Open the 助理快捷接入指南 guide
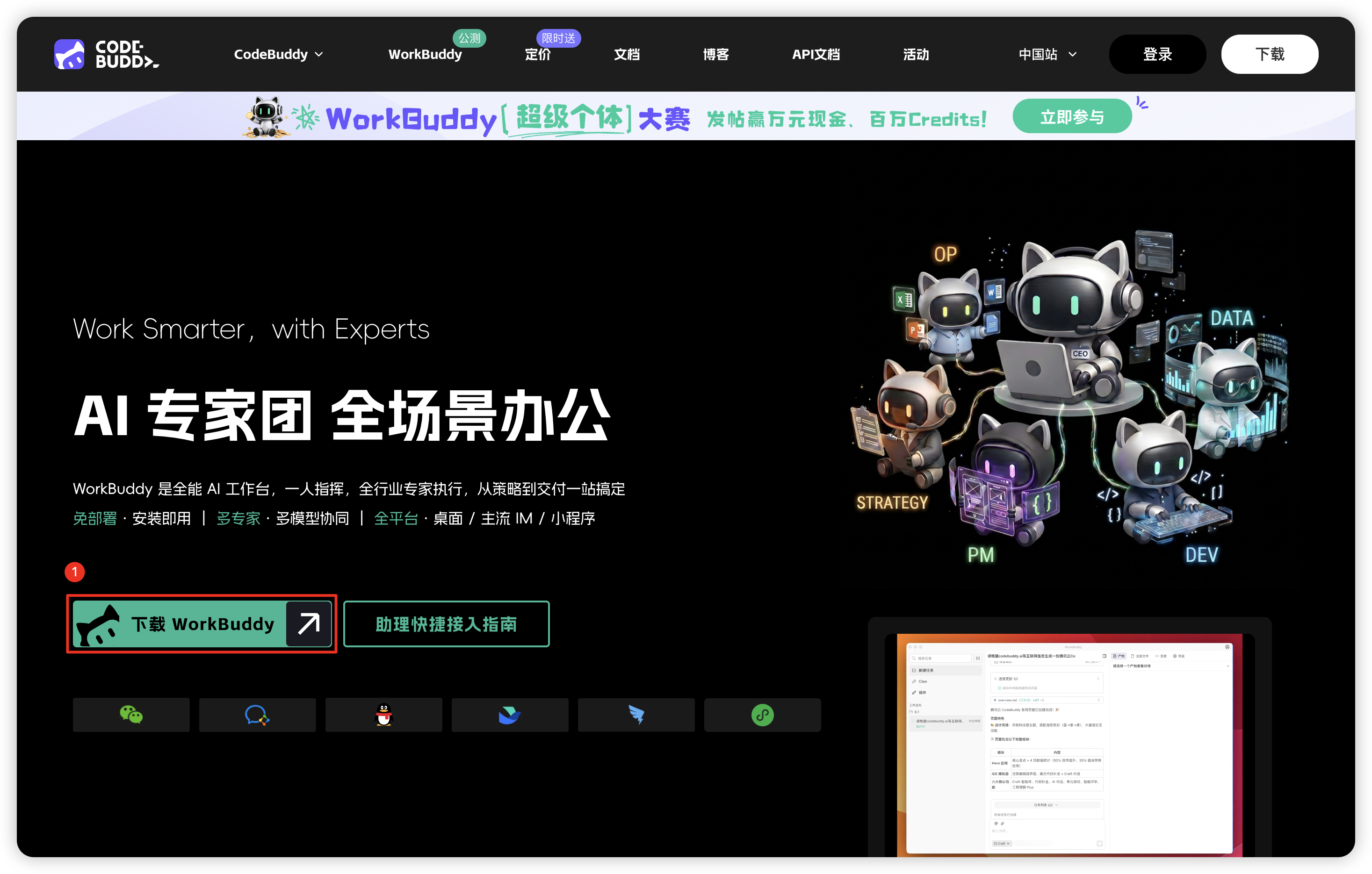 (x=446, y=623)
